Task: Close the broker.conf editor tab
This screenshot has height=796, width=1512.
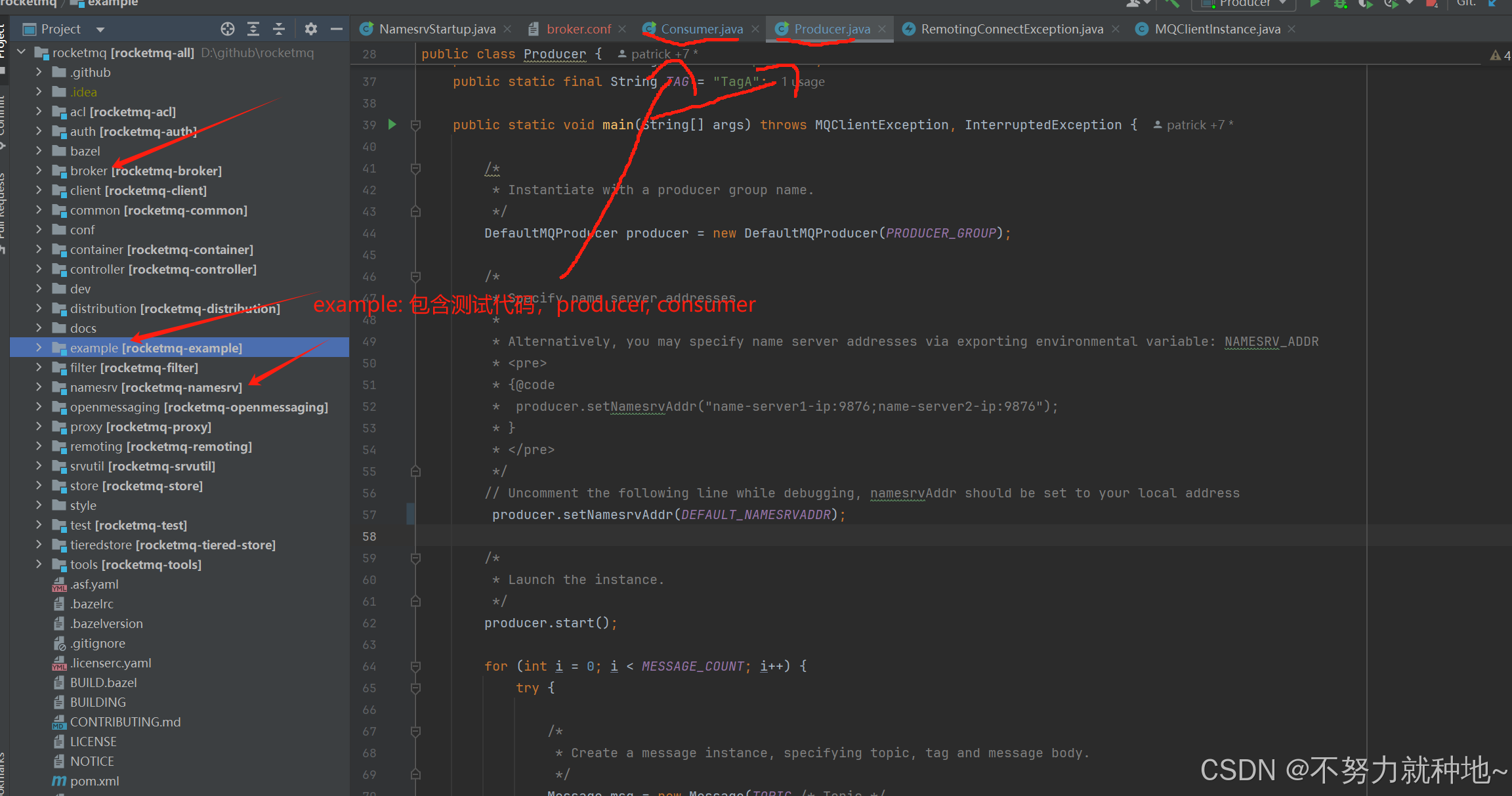Action: [622, 29]
